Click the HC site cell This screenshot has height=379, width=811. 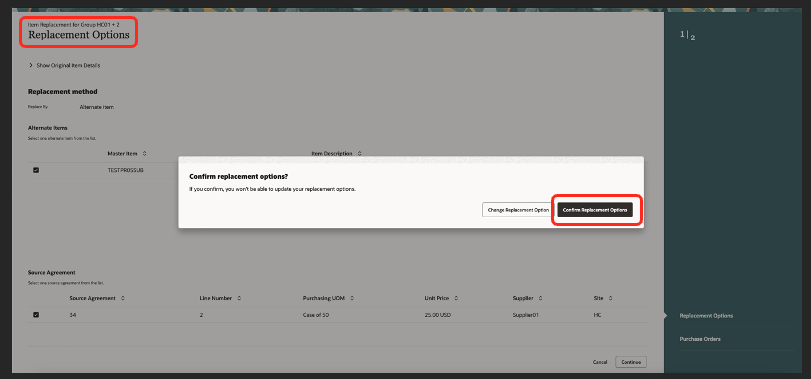coord(597,314)
